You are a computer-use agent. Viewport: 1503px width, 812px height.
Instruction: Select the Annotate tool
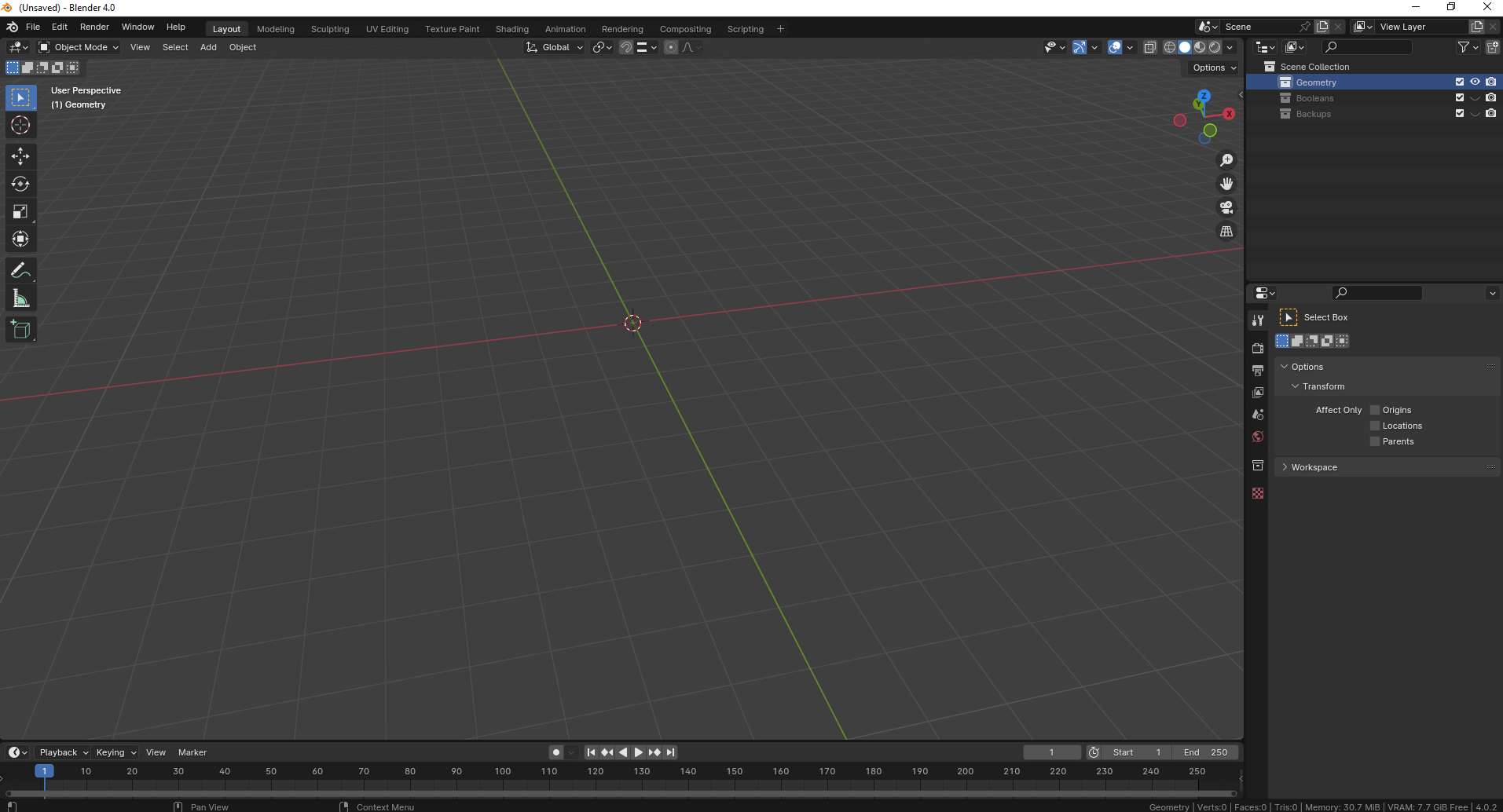coord(20,271)
